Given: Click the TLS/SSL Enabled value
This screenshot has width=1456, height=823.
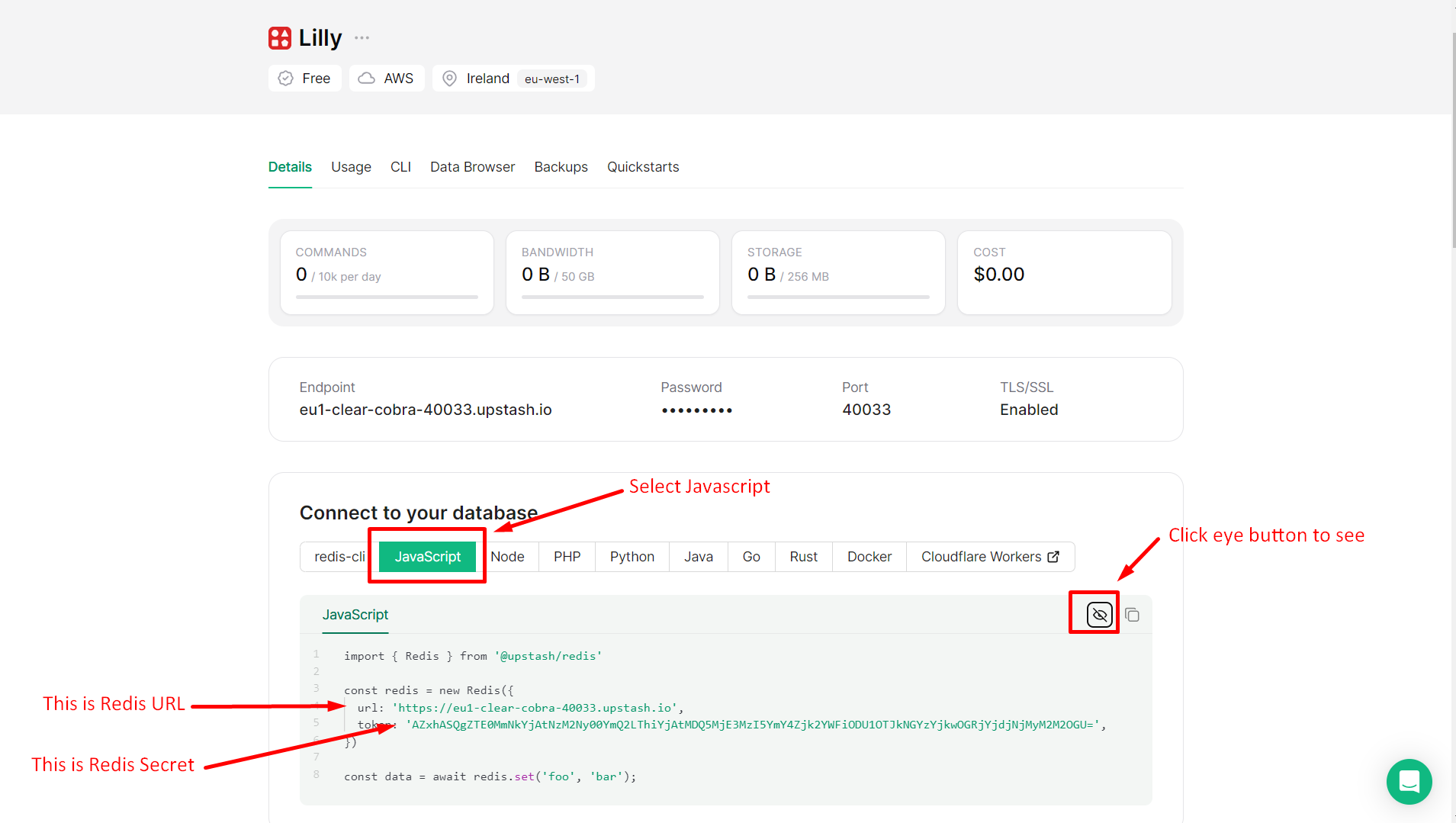Looking at the screenshot, I should coord(1029,410).
